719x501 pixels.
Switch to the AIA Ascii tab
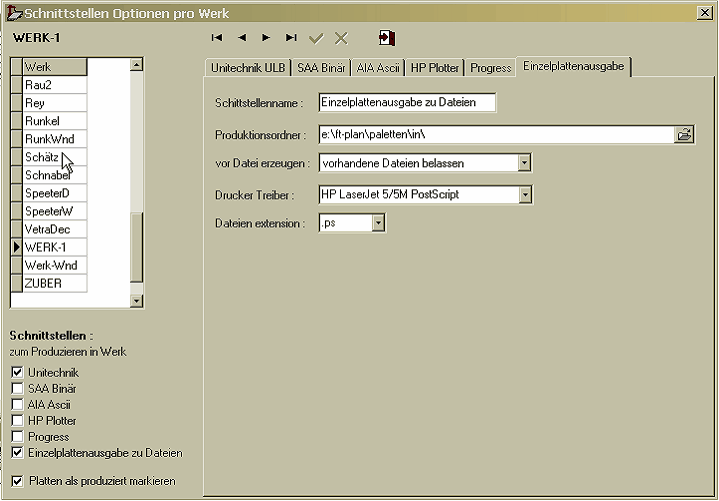[x=378, y=68]
